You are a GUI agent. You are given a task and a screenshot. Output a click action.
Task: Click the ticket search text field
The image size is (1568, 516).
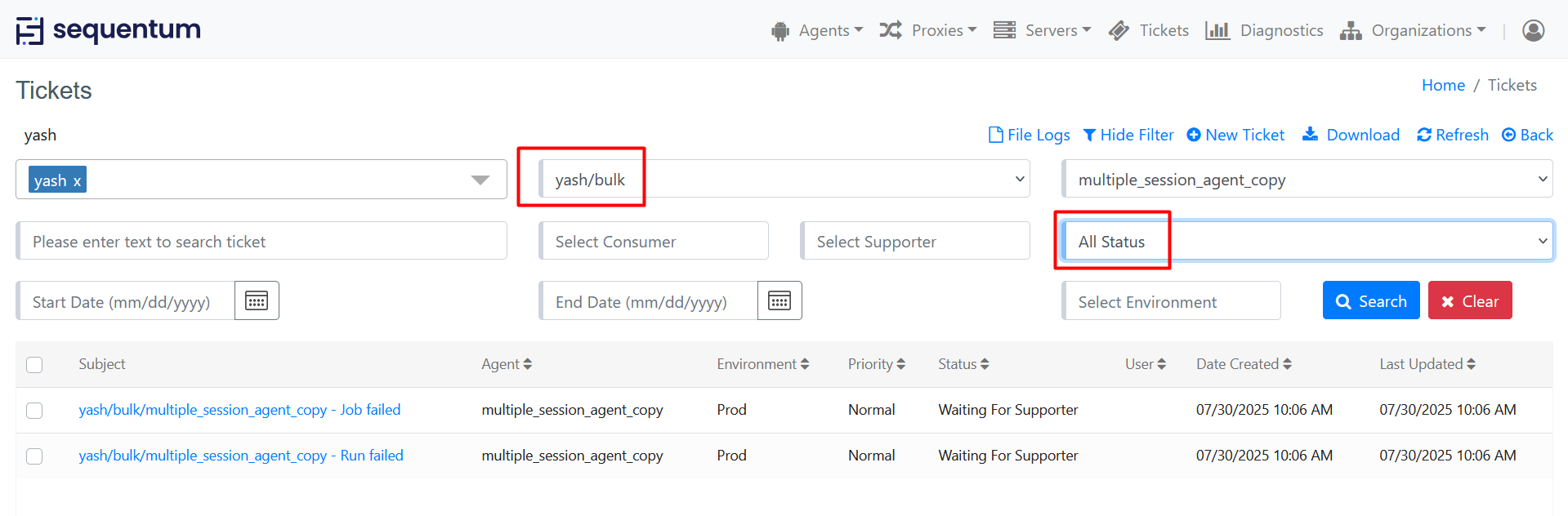coord(261,242)
